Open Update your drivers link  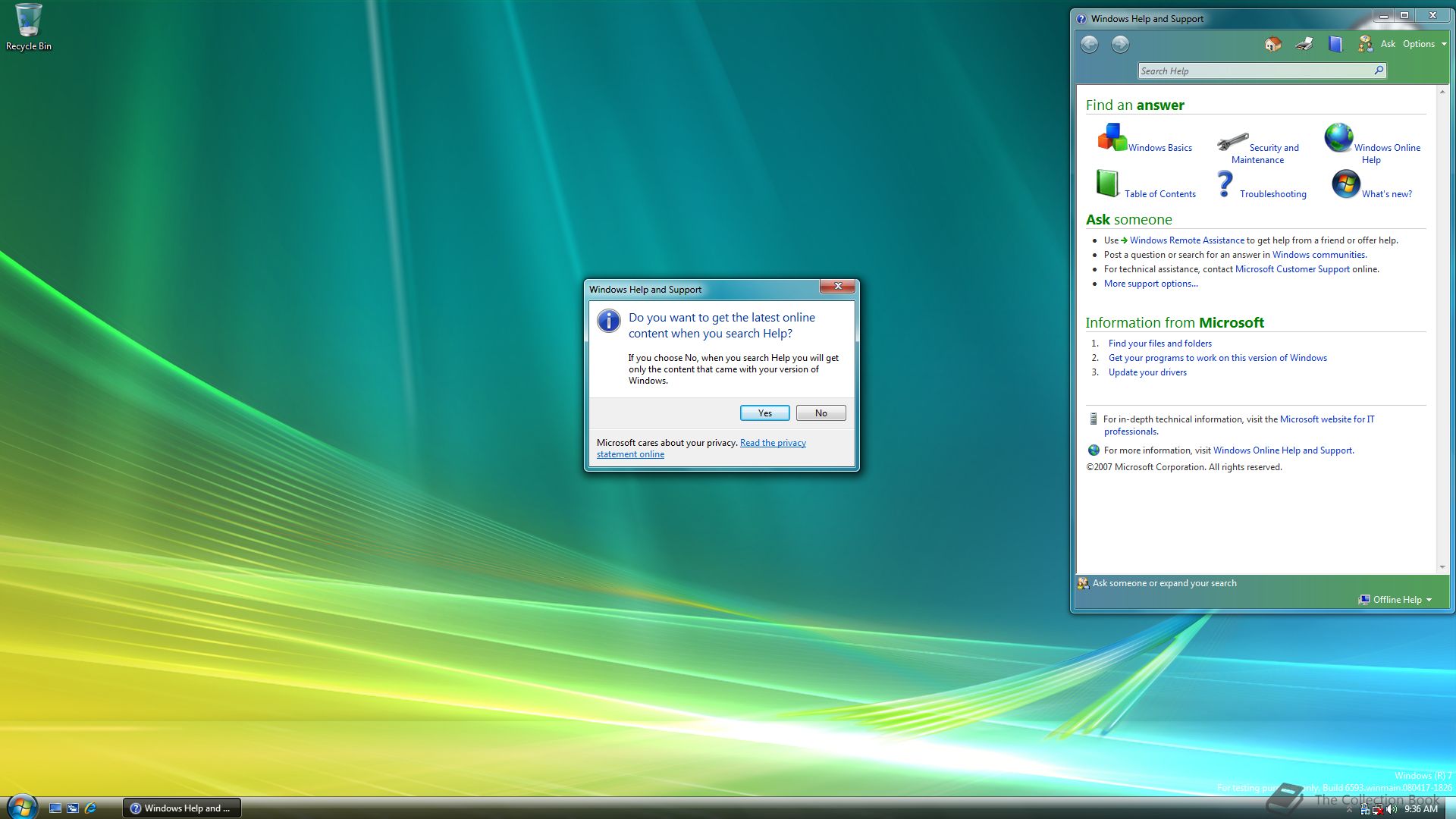point(1147,372)
